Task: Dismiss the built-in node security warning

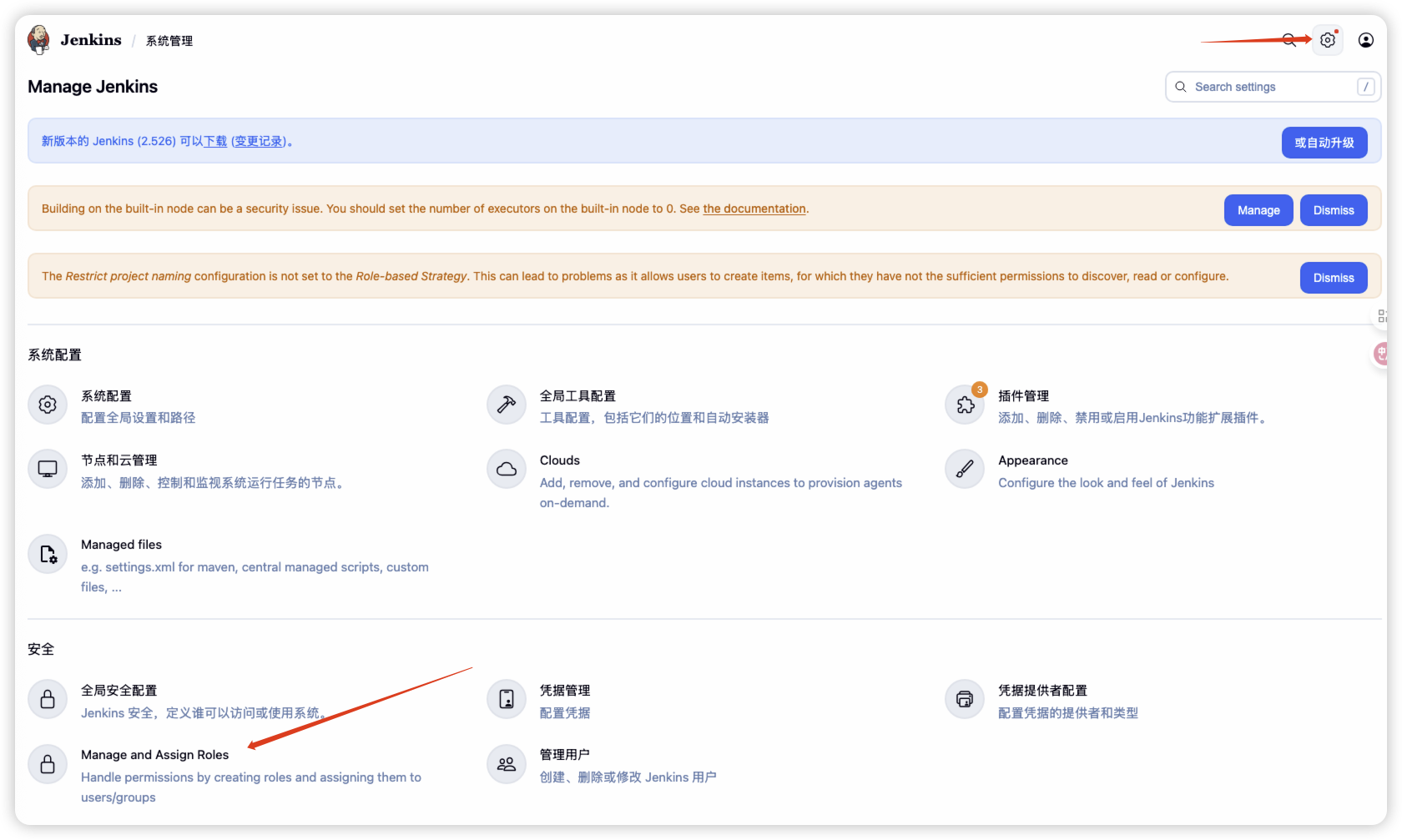Action: point(1334,210)
